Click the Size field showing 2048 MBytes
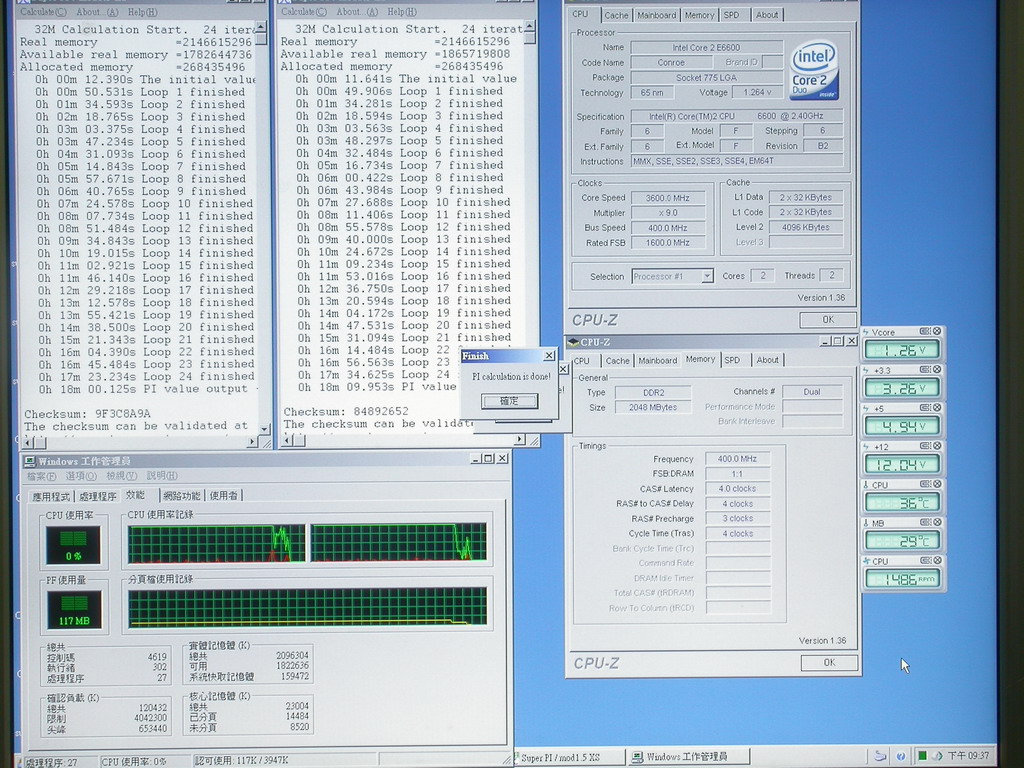This screenshot has height=768, width=1024. pyautogui.click(x=652, y=408)
